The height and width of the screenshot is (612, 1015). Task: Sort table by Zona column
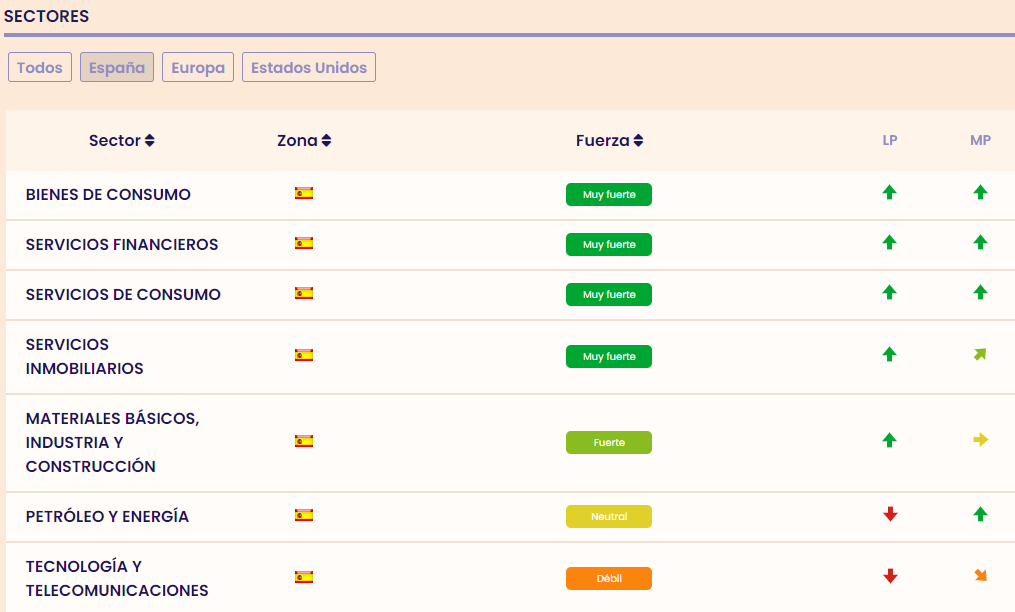click(x=304, y=141)
